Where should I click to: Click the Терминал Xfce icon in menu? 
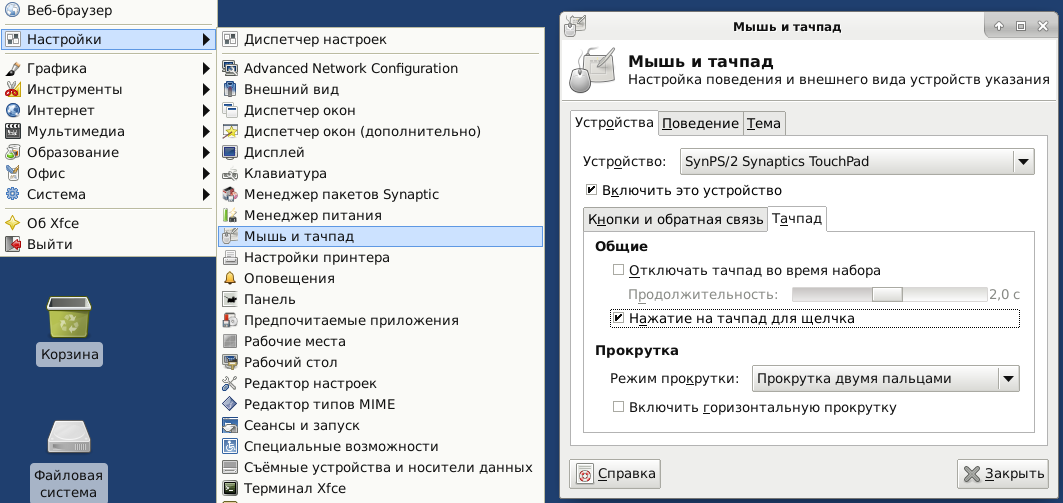pos(230,488)
